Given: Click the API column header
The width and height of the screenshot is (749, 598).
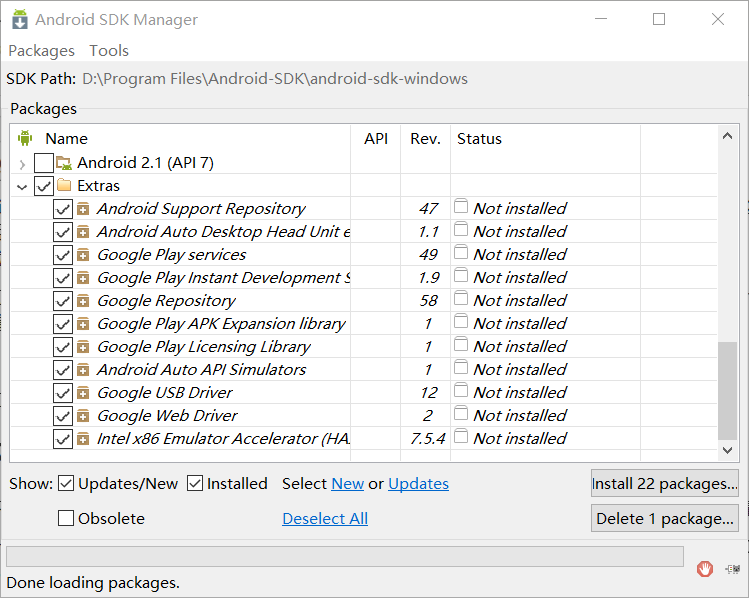Looking at the screenshot, I should click(x=376, y=139).
